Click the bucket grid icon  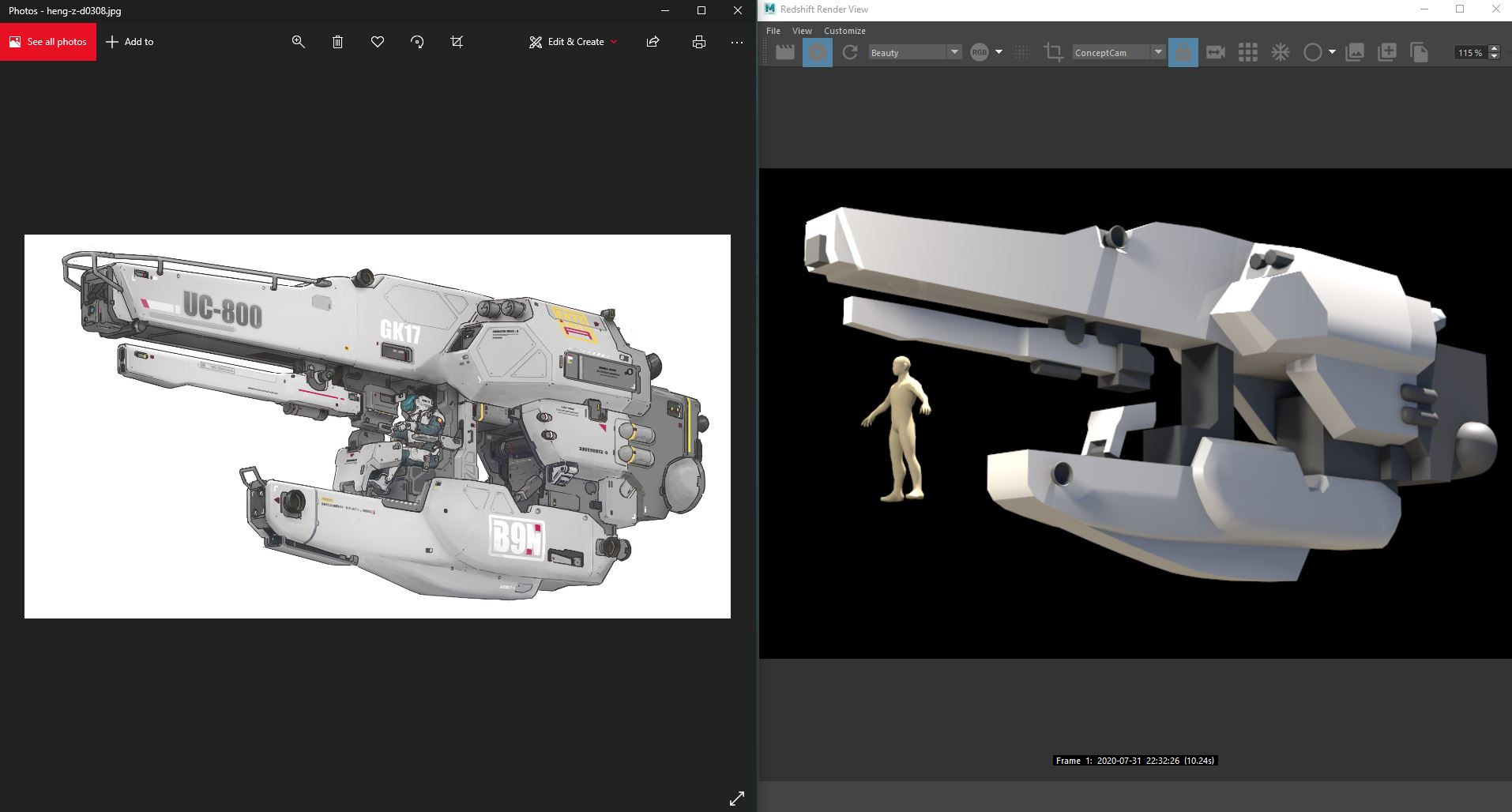(x=1247, y=52)
